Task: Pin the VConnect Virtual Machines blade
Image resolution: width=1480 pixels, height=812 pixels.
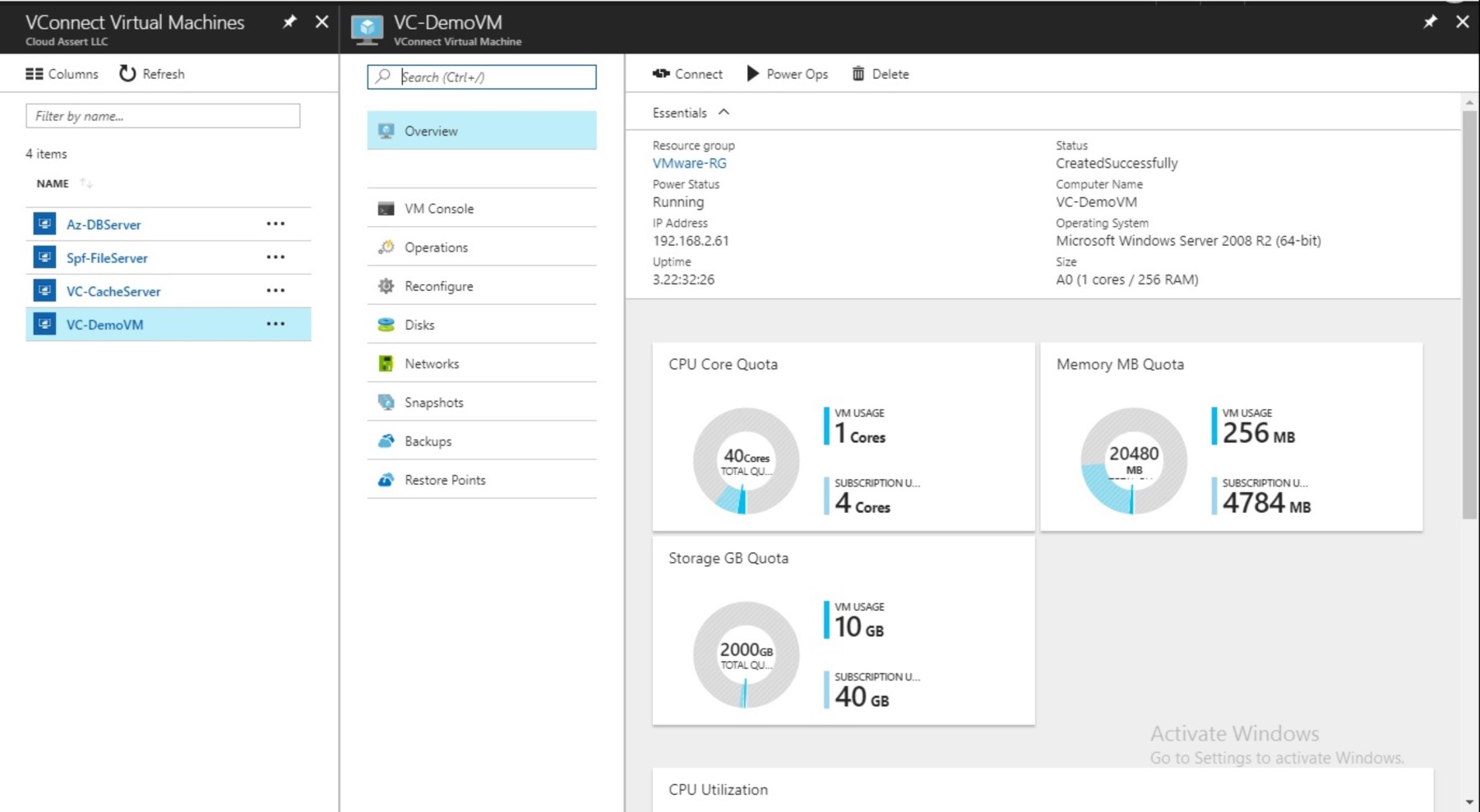Action: click(289, 22)
